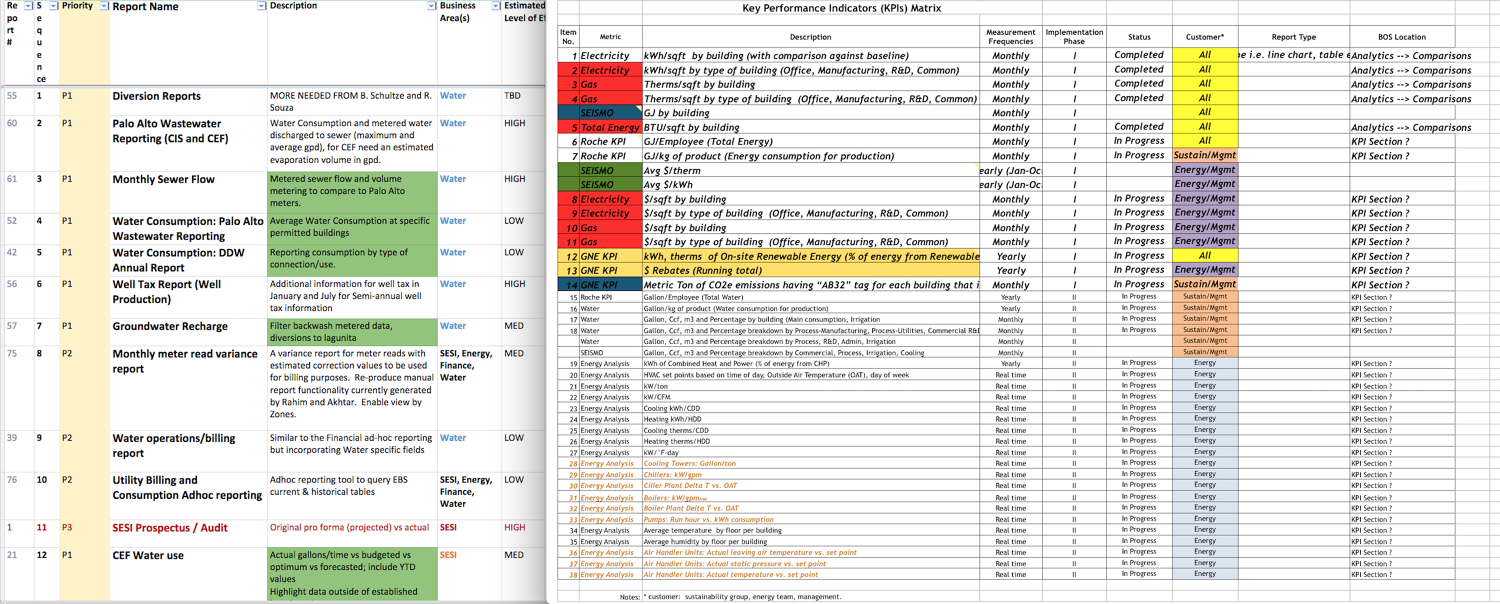Click Water link in Groundwater Recharge row
The height and width of the screenshot is (604, 1500).
tap(453, 326)
